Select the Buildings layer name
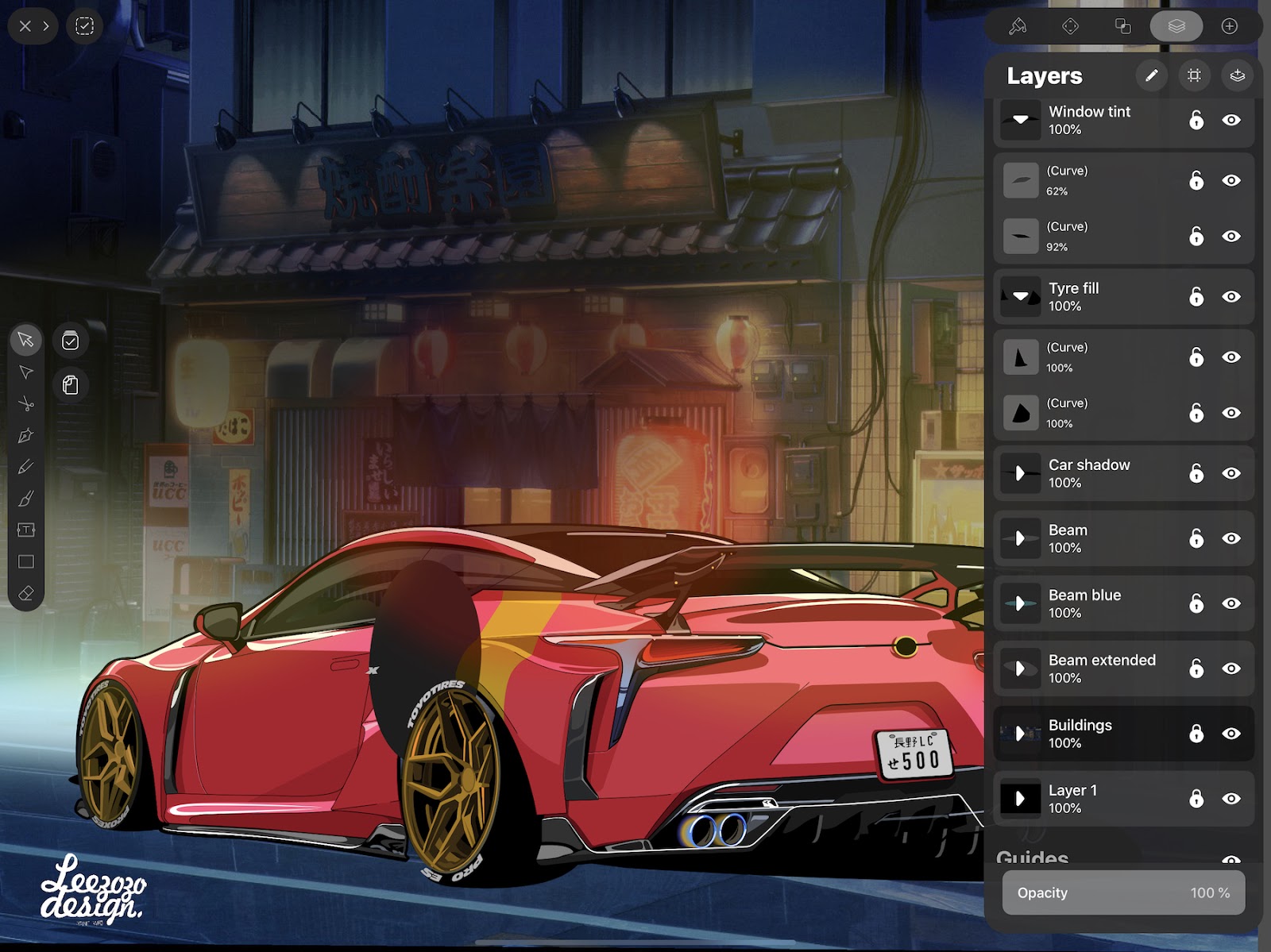This screenshot has width=1271, height=952. point(1080,725)
